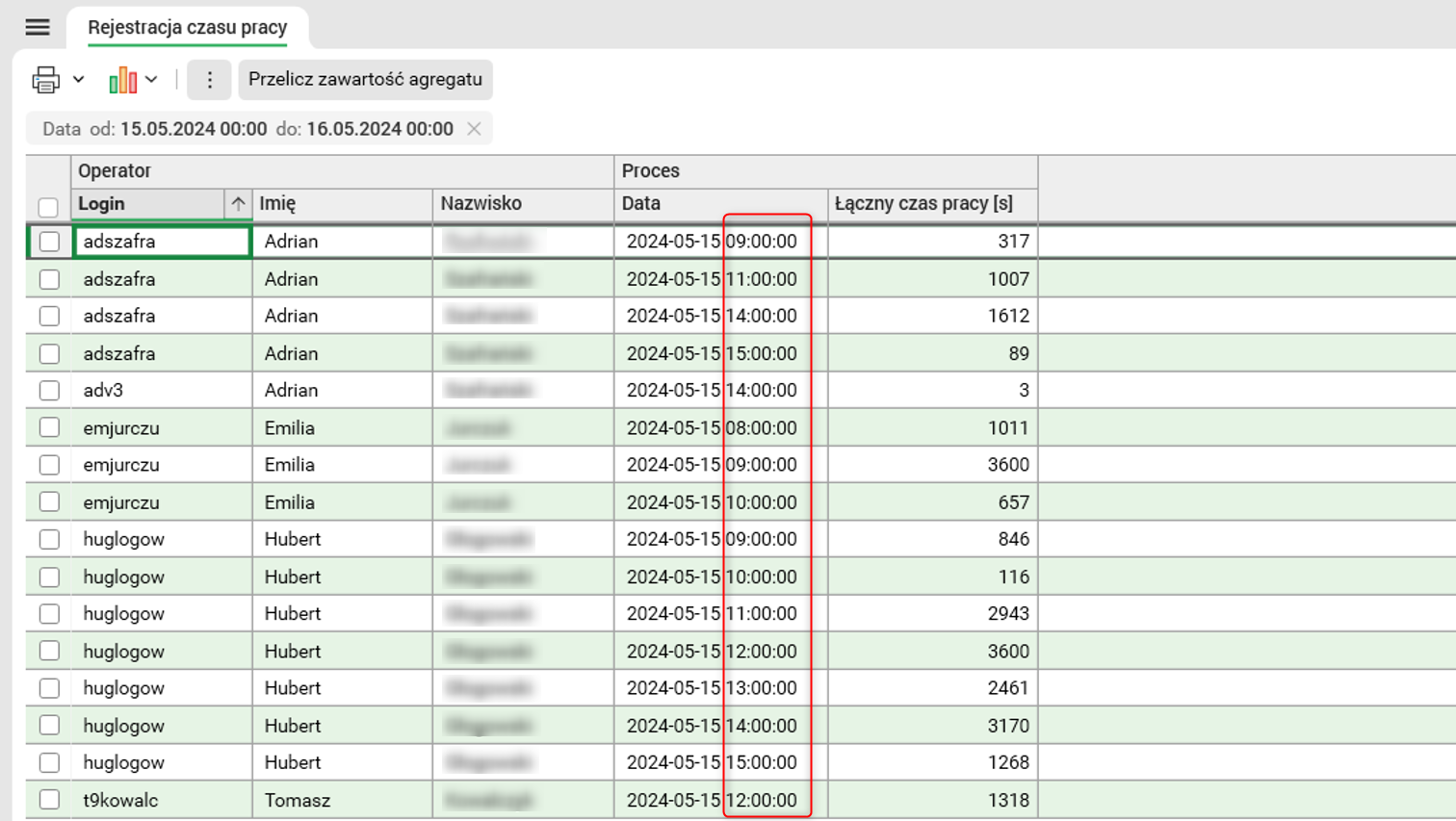Check the huglogow row with 846 seconds
Image resolution: width=1456 pixels, height=821 pixels.
point(49,539)
